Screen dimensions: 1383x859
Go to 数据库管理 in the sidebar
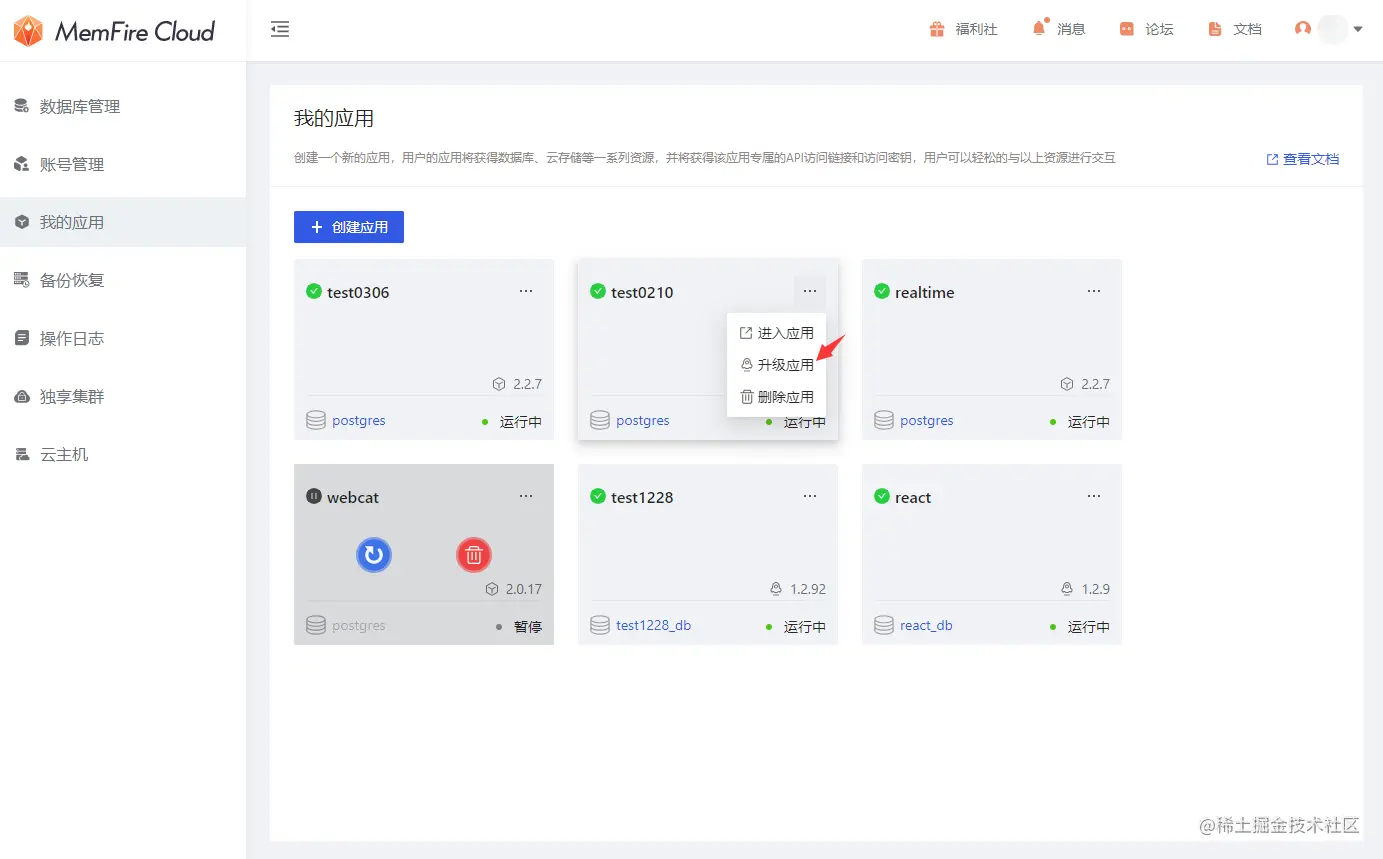tap(123, 106)
